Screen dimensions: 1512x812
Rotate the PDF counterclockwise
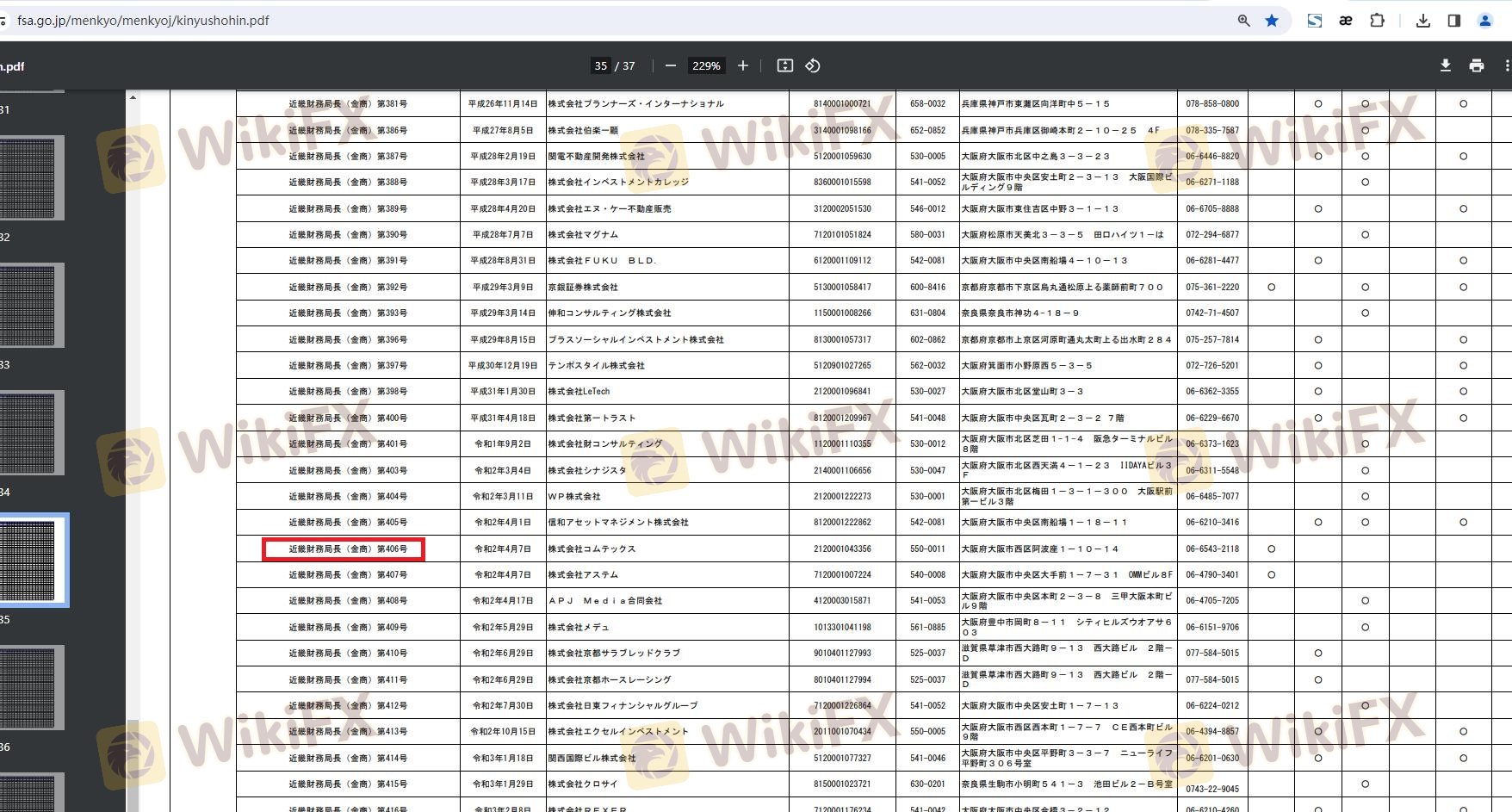point(813,66)
